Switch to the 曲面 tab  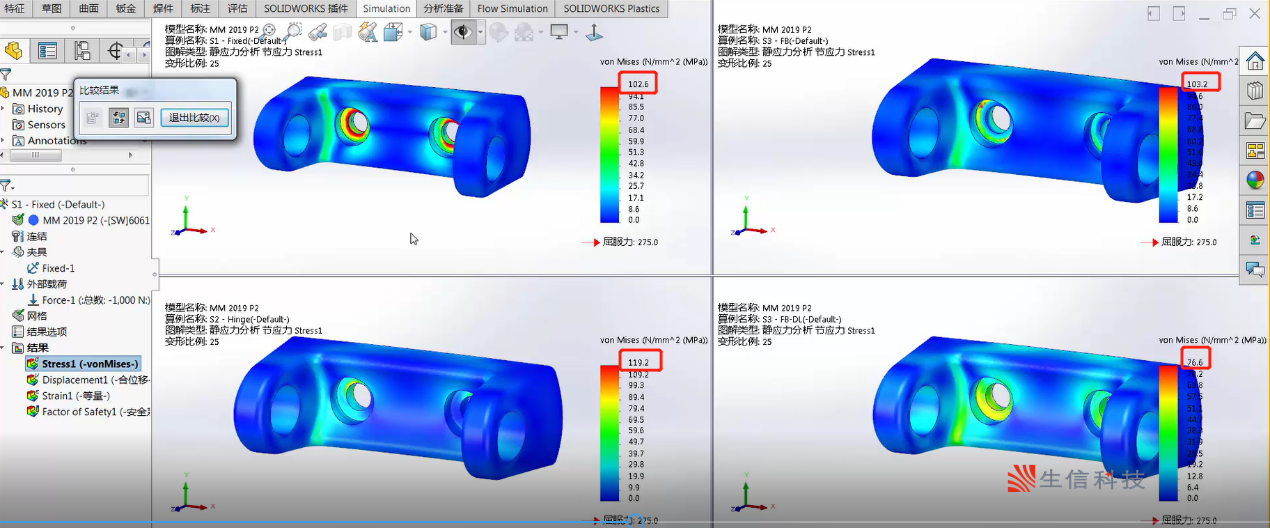point(89,8)
